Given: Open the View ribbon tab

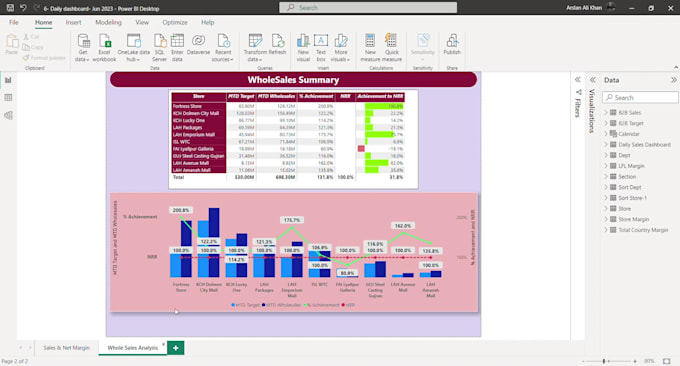Looking at the screenshot, I should tap(142, 22).
